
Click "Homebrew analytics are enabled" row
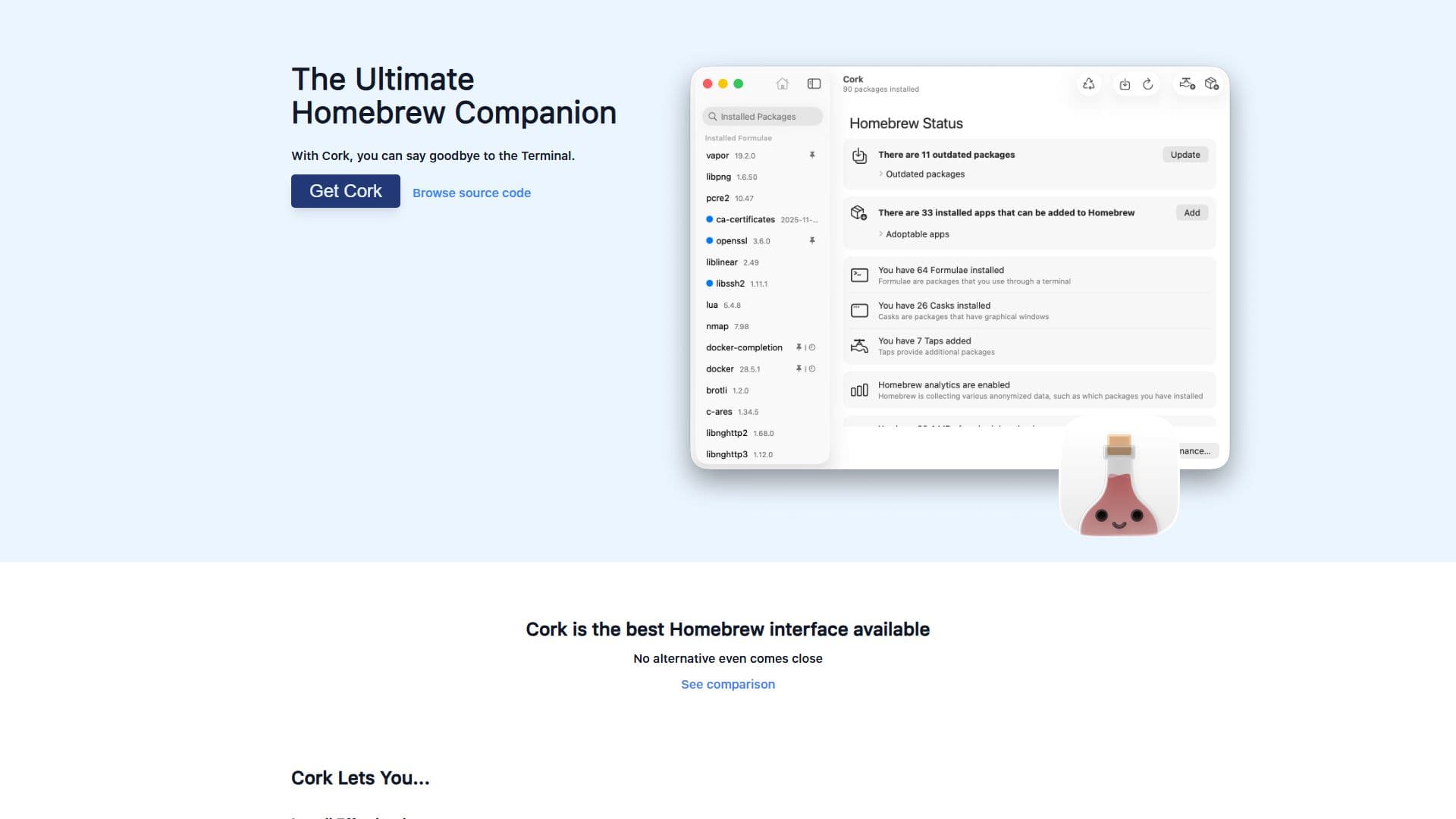[1029, 391]
